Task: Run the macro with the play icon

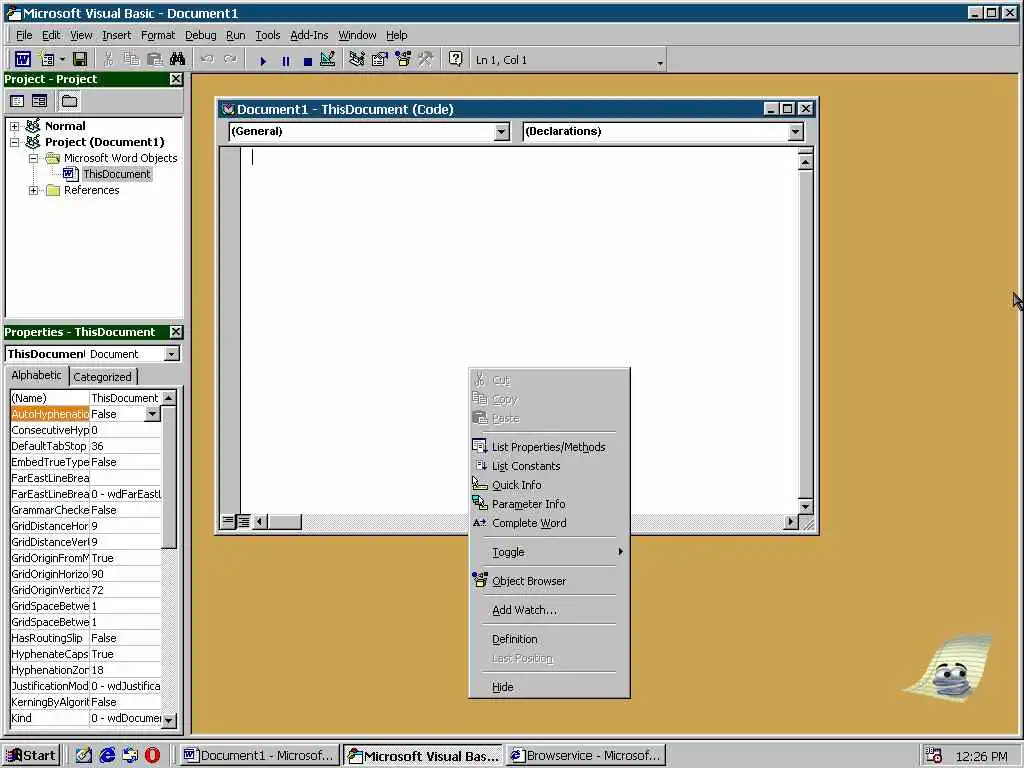Action: (x=263, y=61)
